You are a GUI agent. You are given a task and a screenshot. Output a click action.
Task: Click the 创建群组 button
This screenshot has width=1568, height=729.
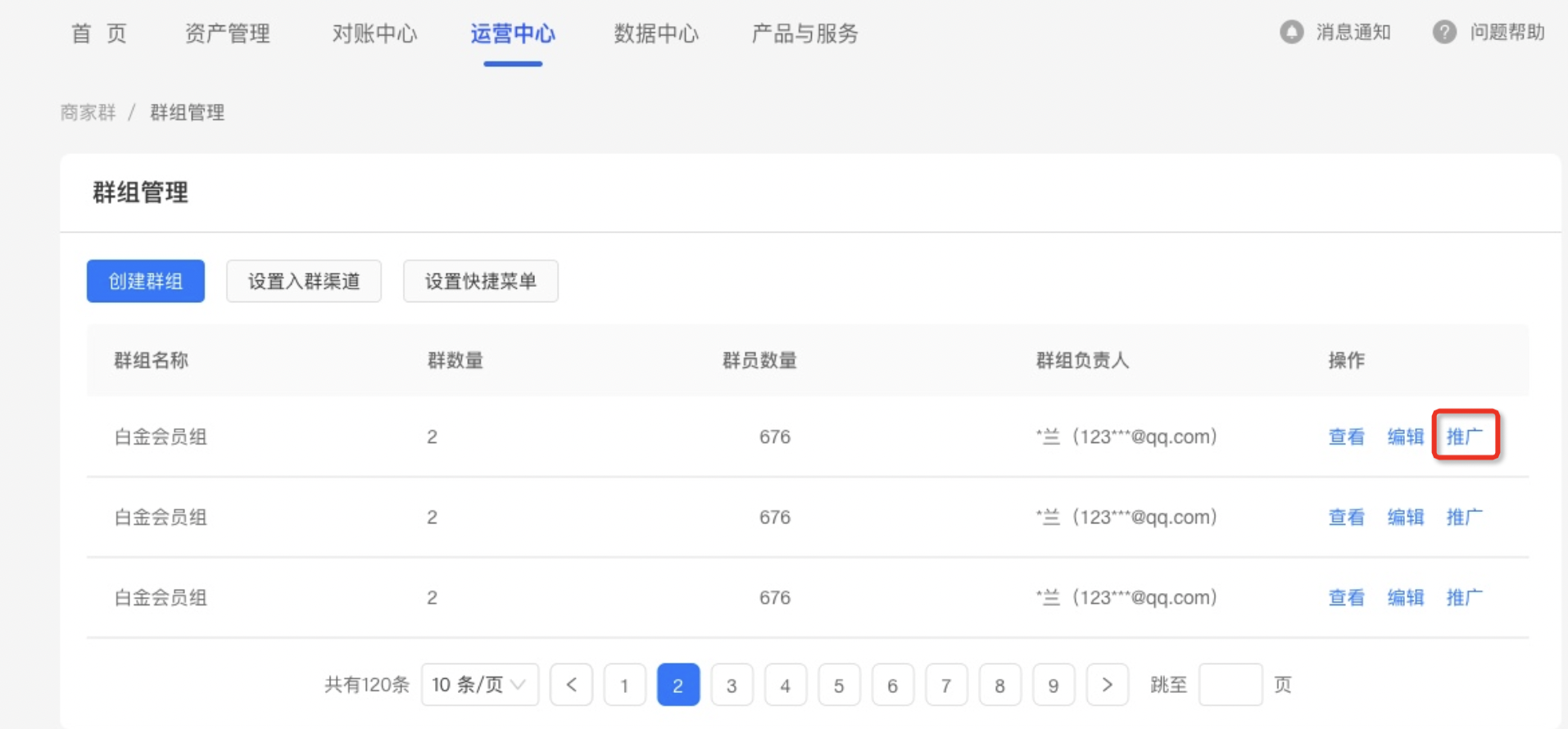pyautogui.click(x=146, y=281)
